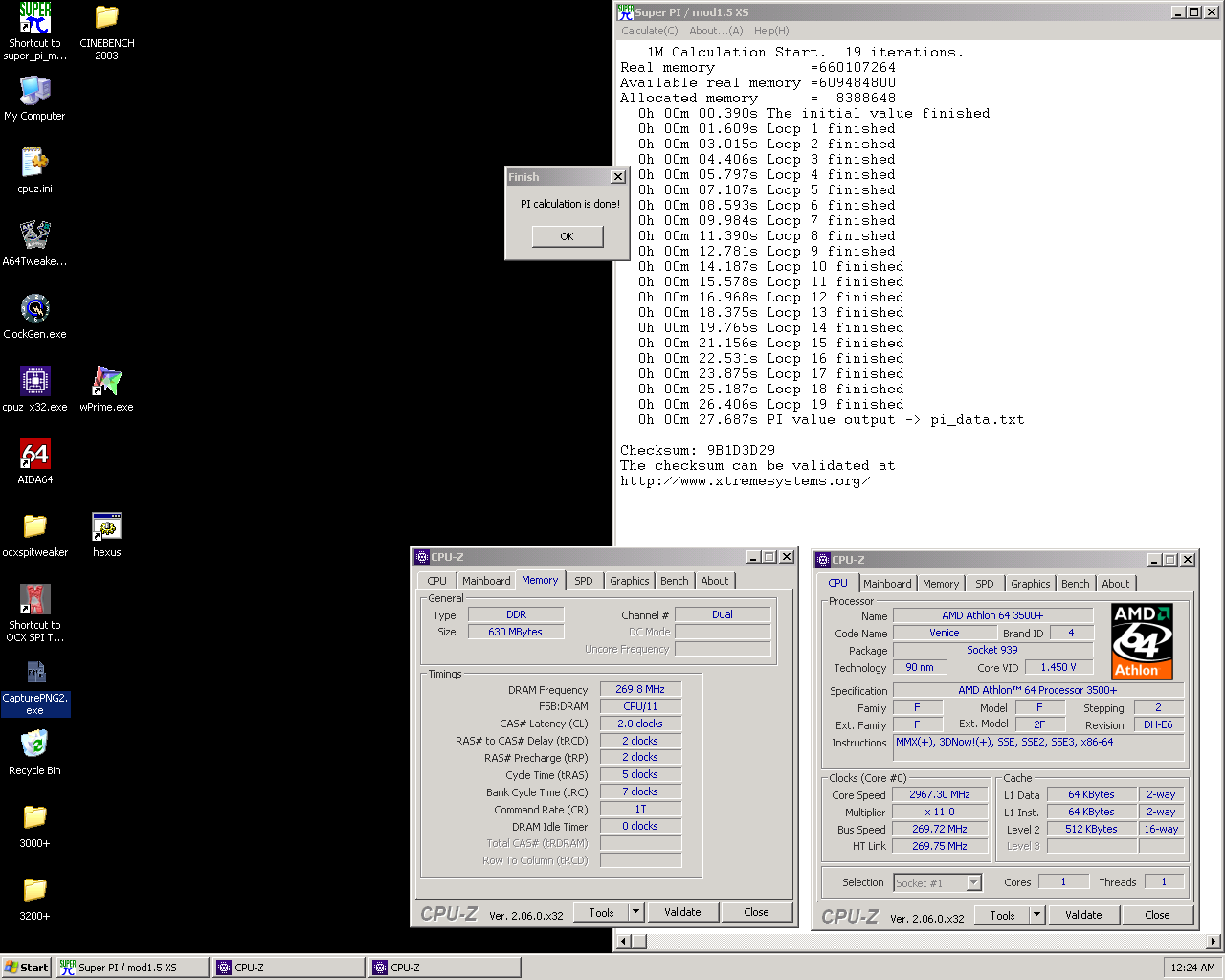This screenshot has height=980, width=1225.
Task: Open Help menu in Super PI
Action: [771, 31]
